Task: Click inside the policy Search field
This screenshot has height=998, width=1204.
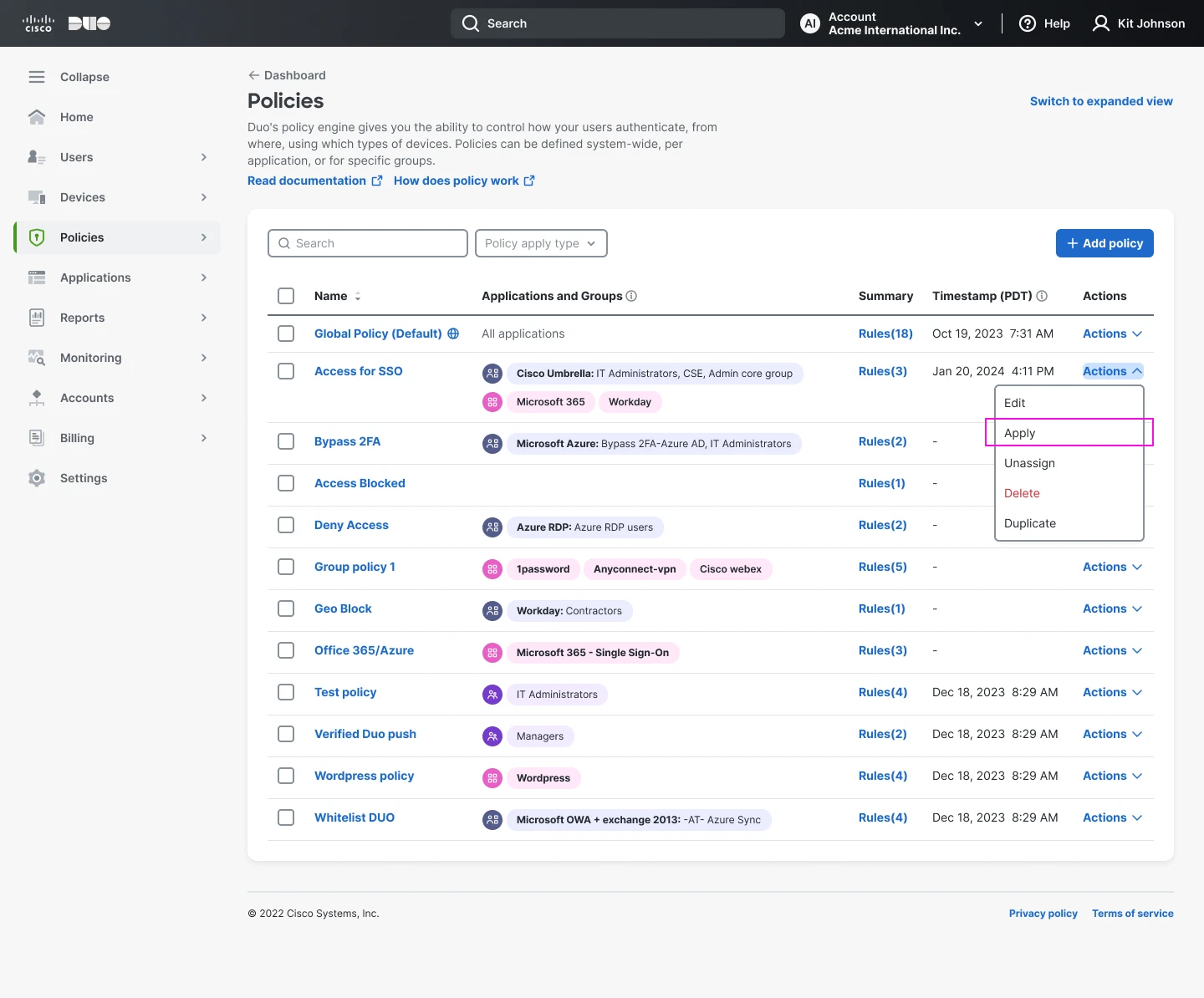Action: [x=368, y=243]
